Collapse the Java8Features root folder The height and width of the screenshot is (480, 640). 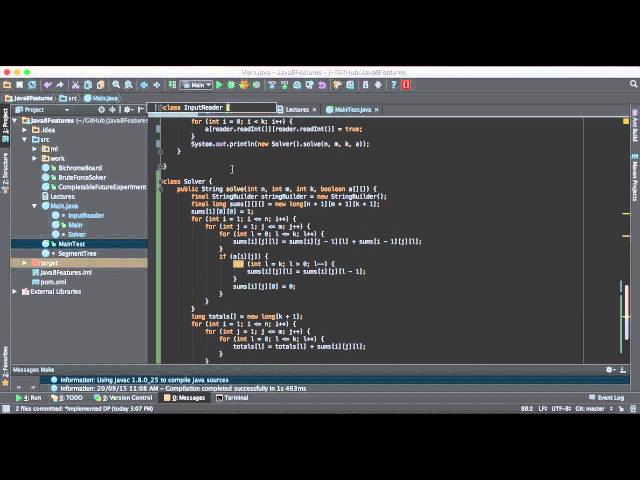point(15,120)
